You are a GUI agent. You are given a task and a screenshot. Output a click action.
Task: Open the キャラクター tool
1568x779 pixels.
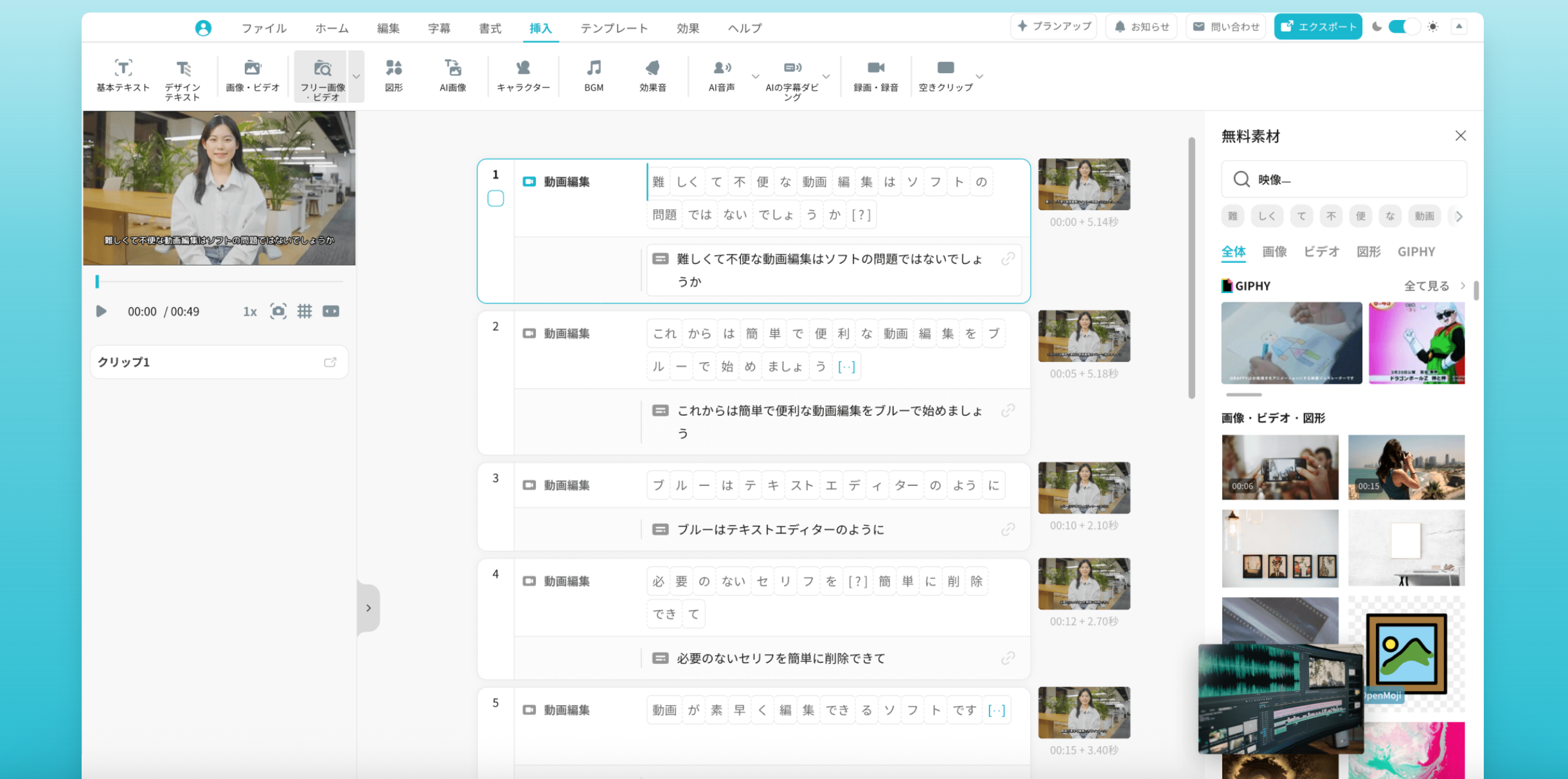(523, 76)
